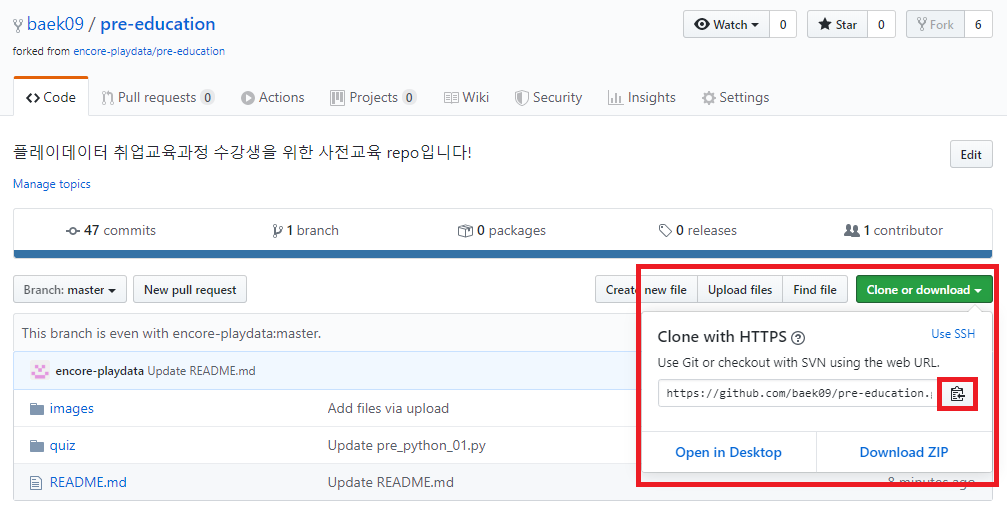Open the Insights tab
This screenshot has width=1007, height=511.
coord(642,98)
